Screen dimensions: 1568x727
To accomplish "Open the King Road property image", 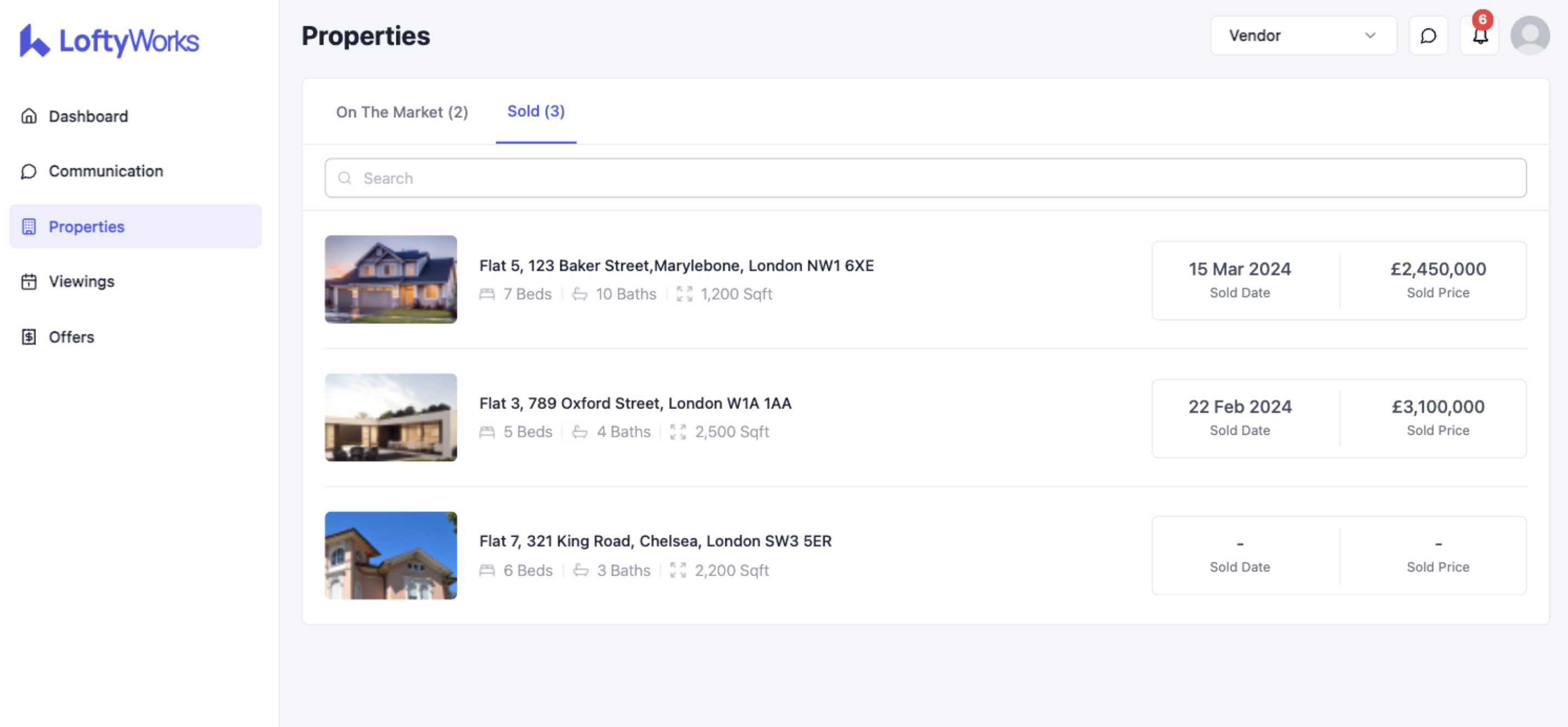I will (391, 555).
